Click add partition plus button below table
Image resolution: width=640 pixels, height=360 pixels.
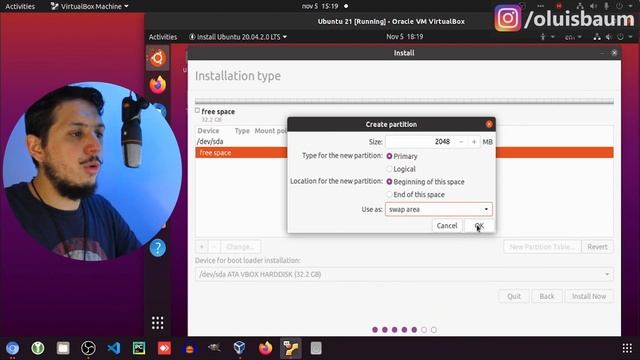tap(201, 247)
